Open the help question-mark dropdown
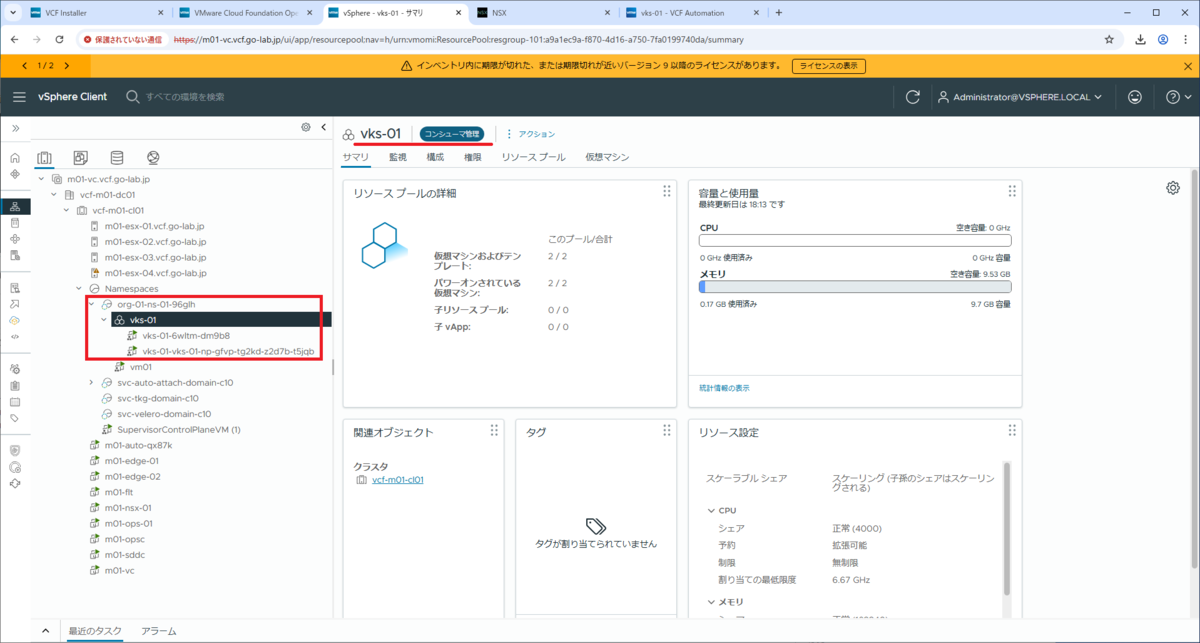1200x643 pixels. click(x=1179, y=97)
